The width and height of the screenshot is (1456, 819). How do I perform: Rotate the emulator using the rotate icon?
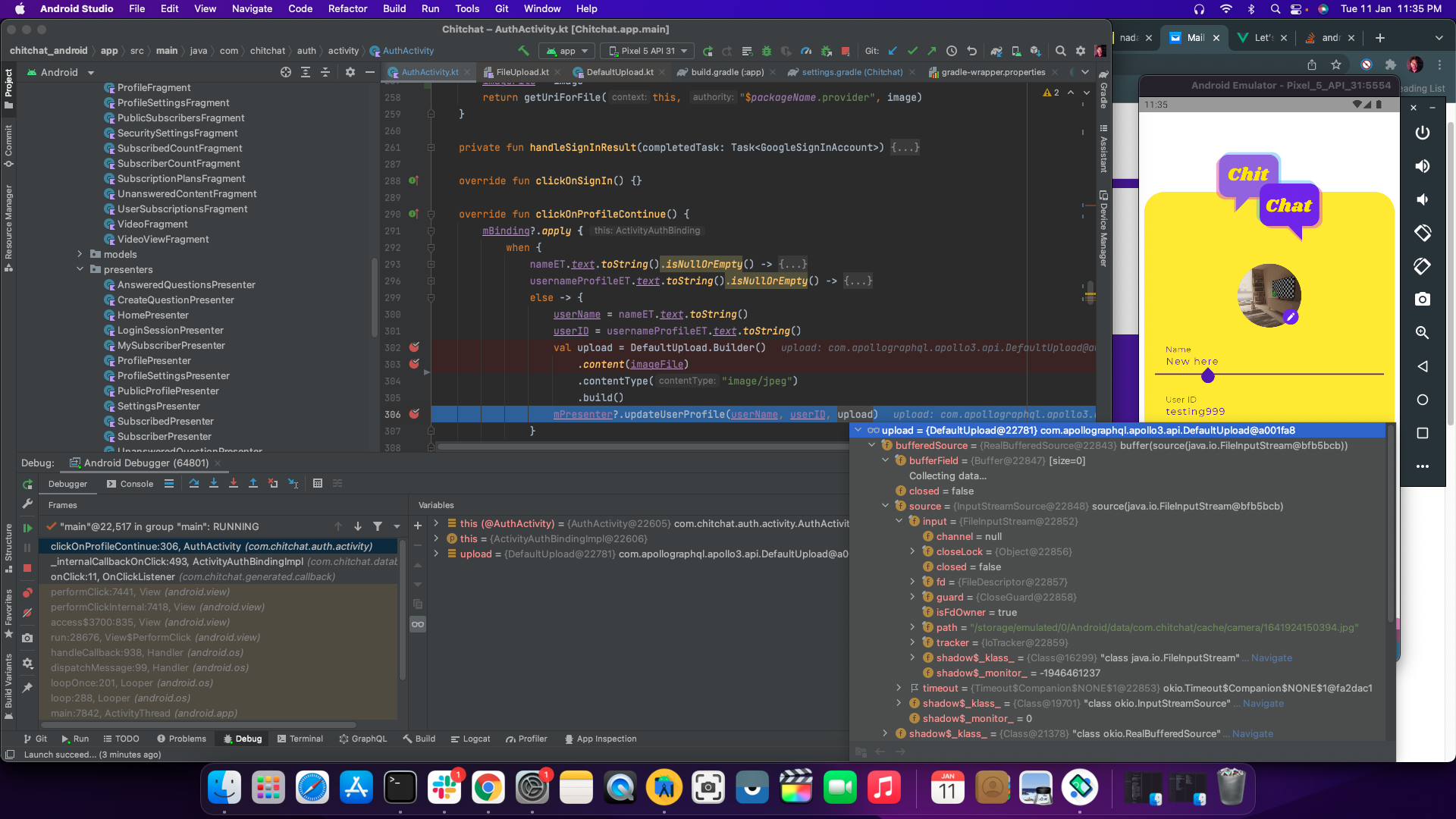[1423, 233]
